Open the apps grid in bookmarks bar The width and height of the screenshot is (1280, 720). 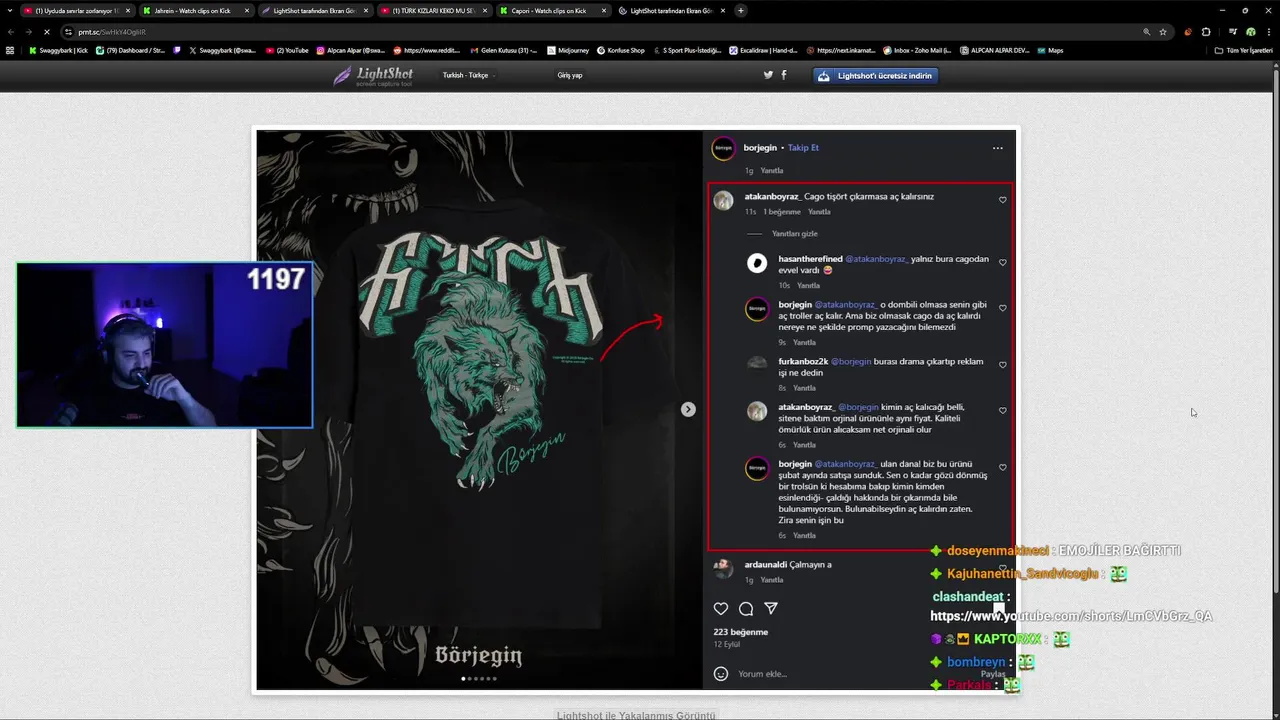tap(10, 50)
